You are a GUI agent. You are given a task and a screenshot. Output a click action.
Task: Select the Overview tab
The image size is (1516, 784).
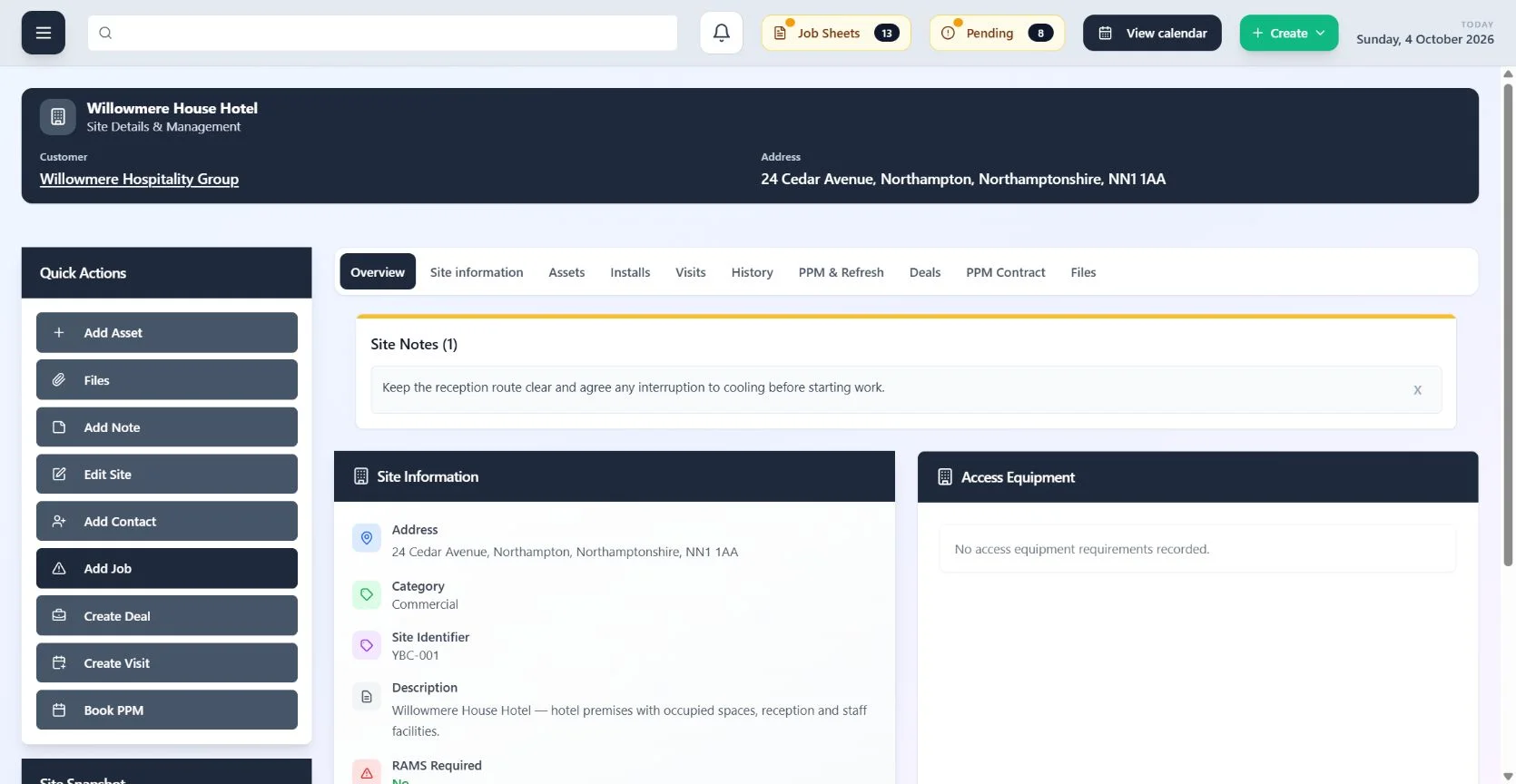pos(378,271)
